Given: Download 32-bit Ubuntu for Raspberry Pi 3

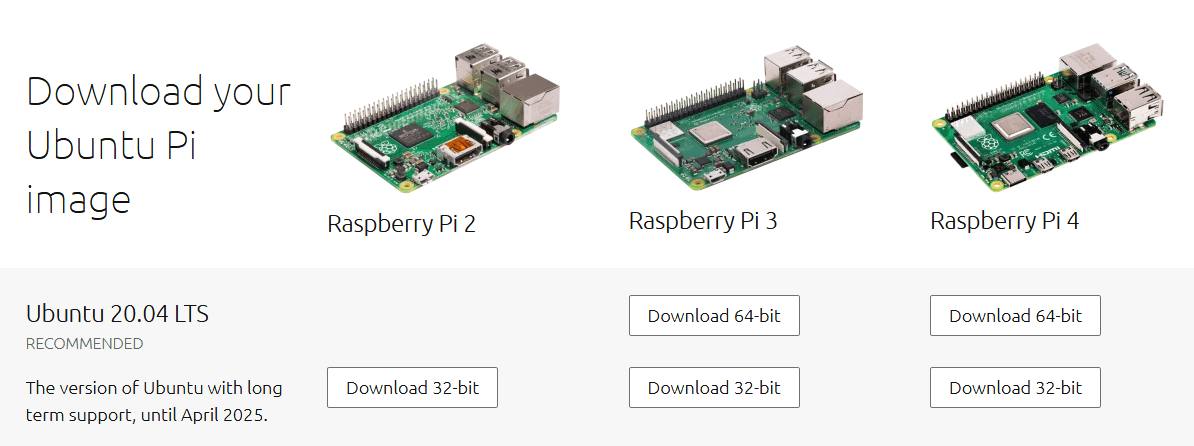Looking at the screenshot, I should point(714,387).
